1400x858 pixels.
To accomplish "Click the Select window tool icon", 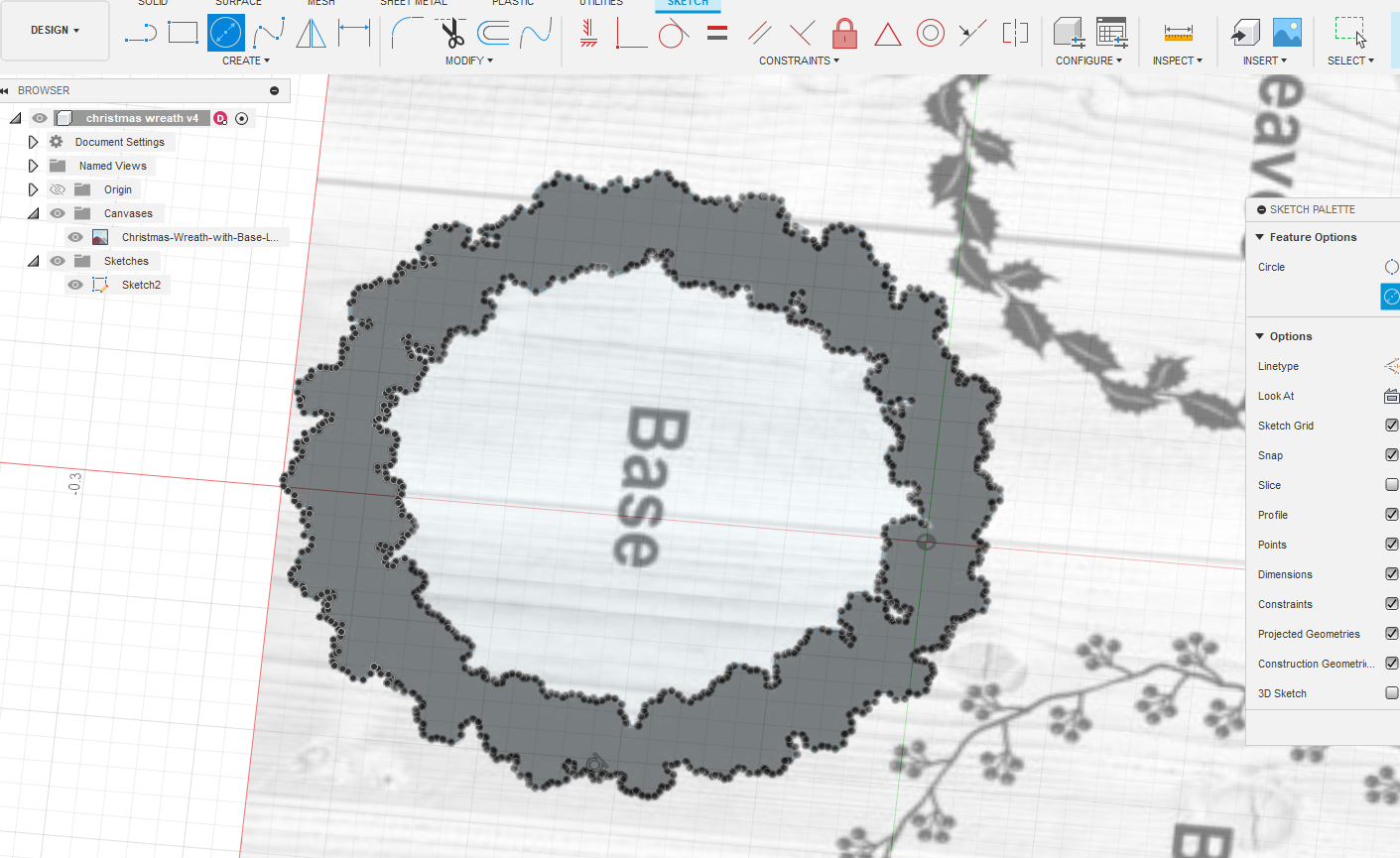I will (x=1350, y=33).
